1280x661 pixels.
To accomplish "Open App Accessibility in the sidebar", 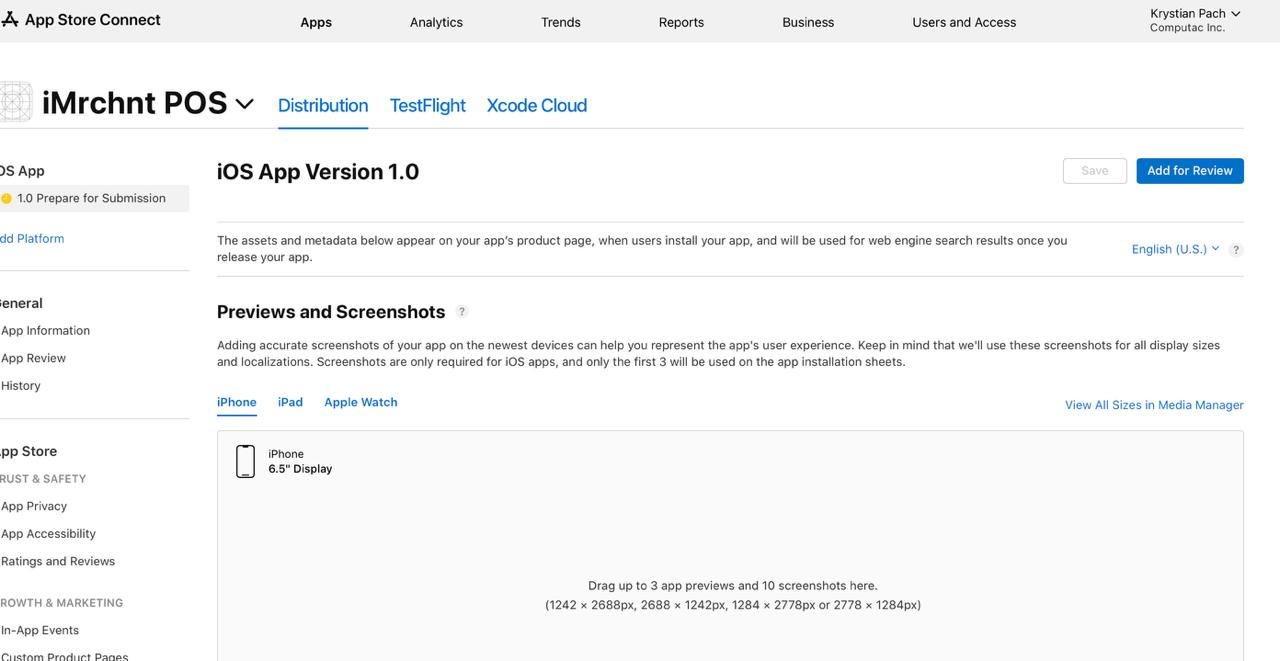I will pyautogui.click(x=48, y=534).
